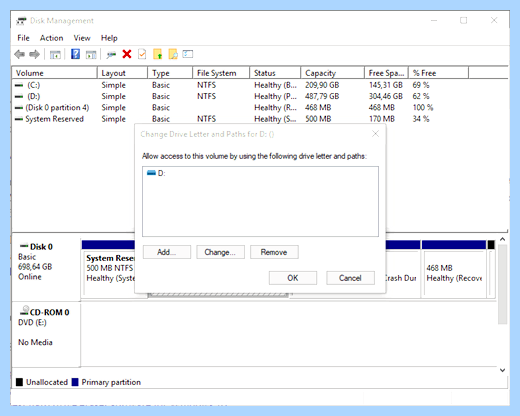
Task: Sort by Status column header
Action: point(275,73)
